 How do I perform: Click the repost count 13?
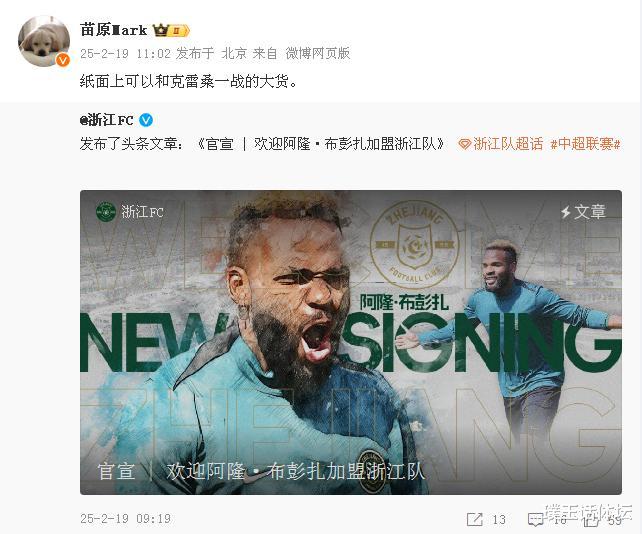pyautogui.click(x=499, y=519)
